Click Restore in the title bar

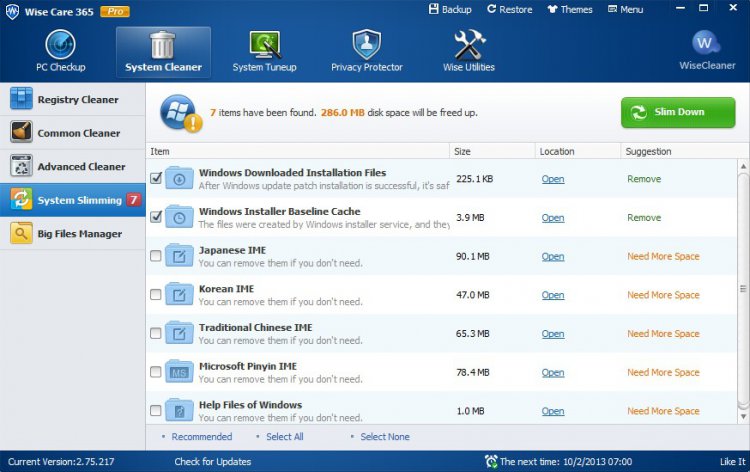pos(509,10)
